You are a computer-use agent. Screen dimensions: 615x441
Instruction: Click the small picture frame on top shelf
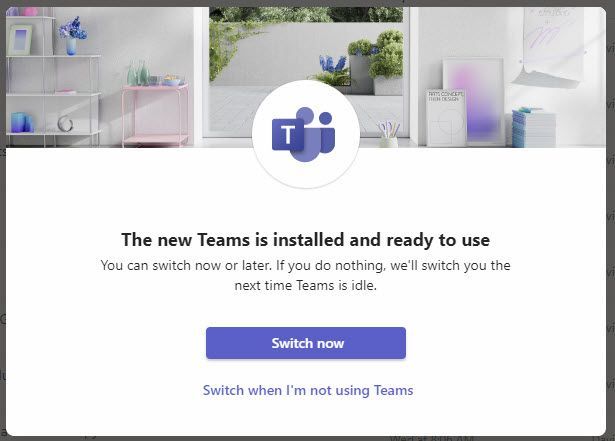click(20, 40)
